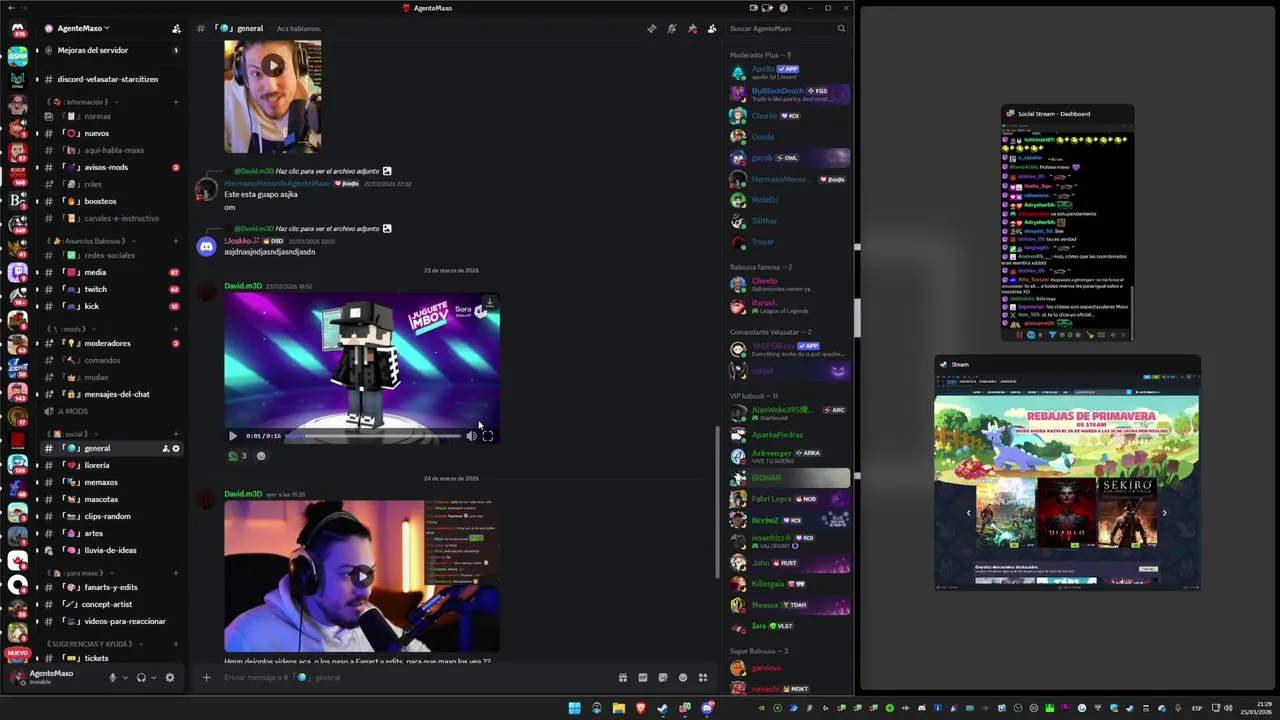The width and height of the screenshot is (1280, 720).
Task: Open the gift icon in message bar
Action: pos(622,677)
